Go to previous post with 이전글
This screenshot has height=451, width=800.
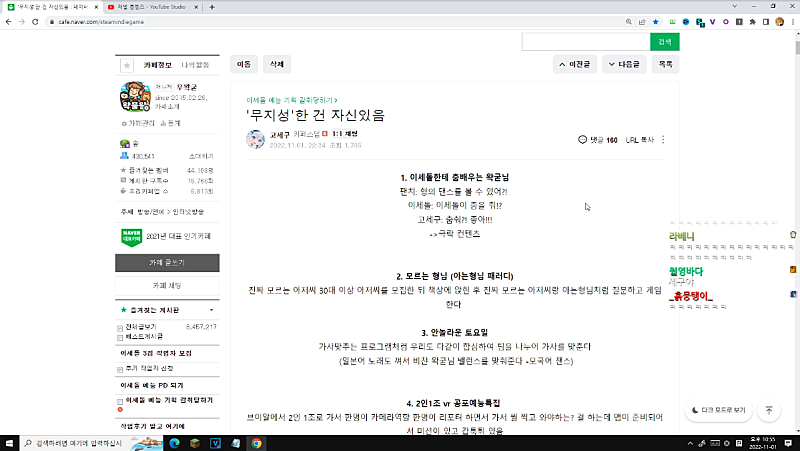574,64
